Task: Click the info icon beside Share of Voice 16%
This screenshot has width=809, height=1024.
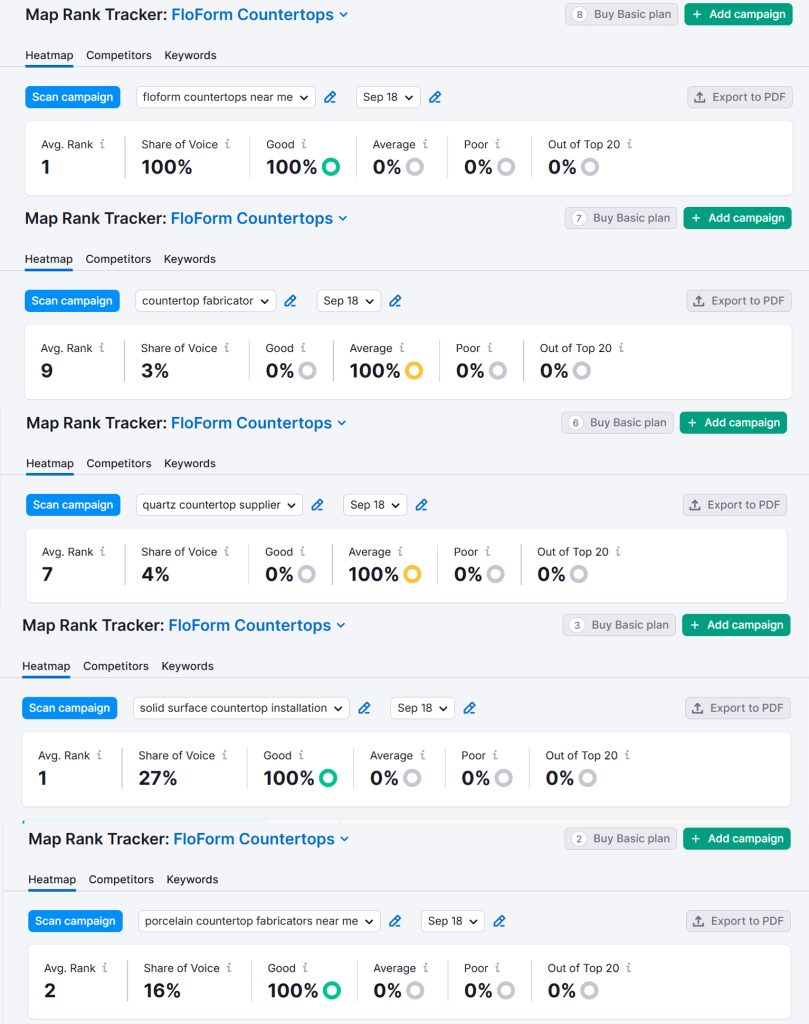Action: 229,968
